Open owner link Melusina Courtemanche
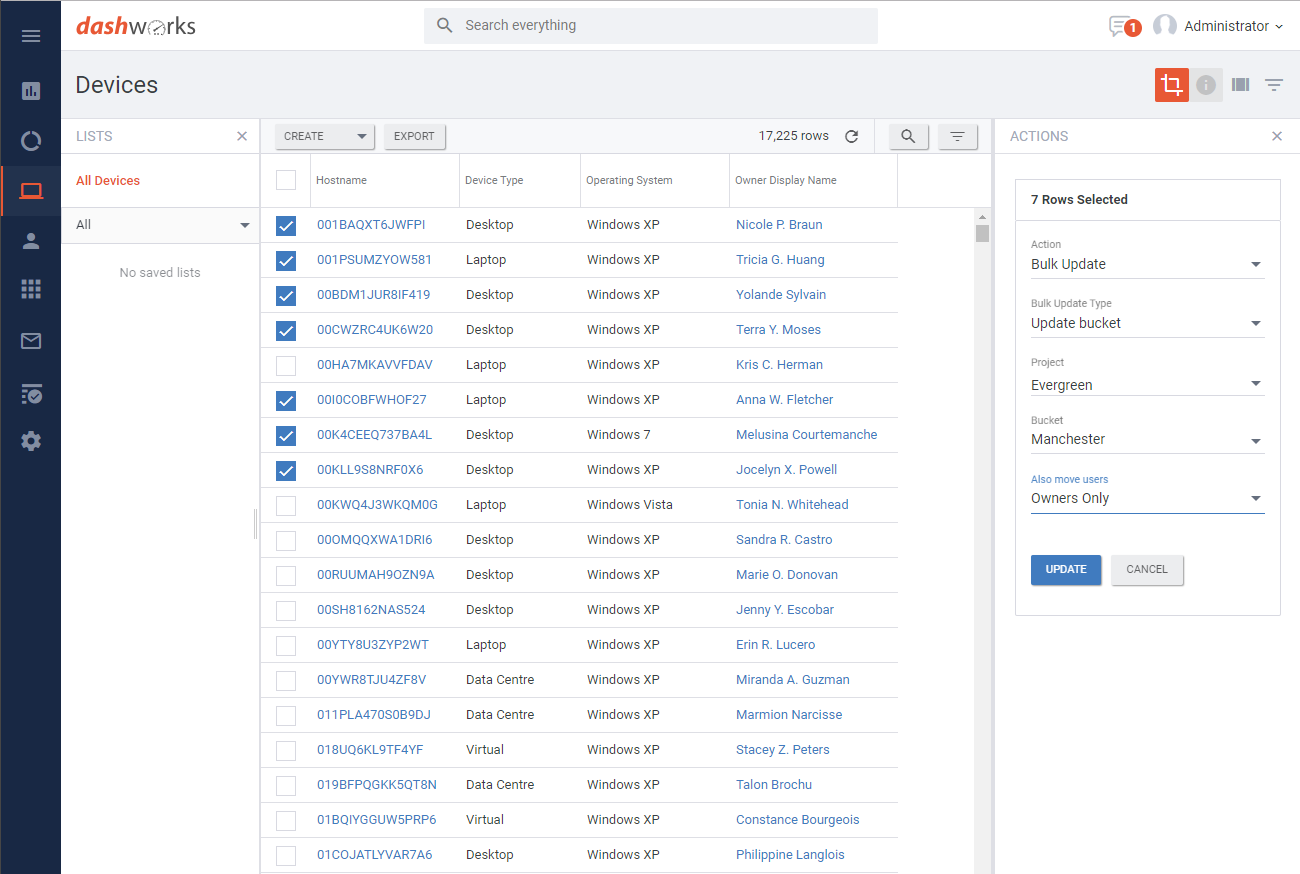Image resolution: width=1300 pixels, height=874 pixels. click(x=807, y=435)
